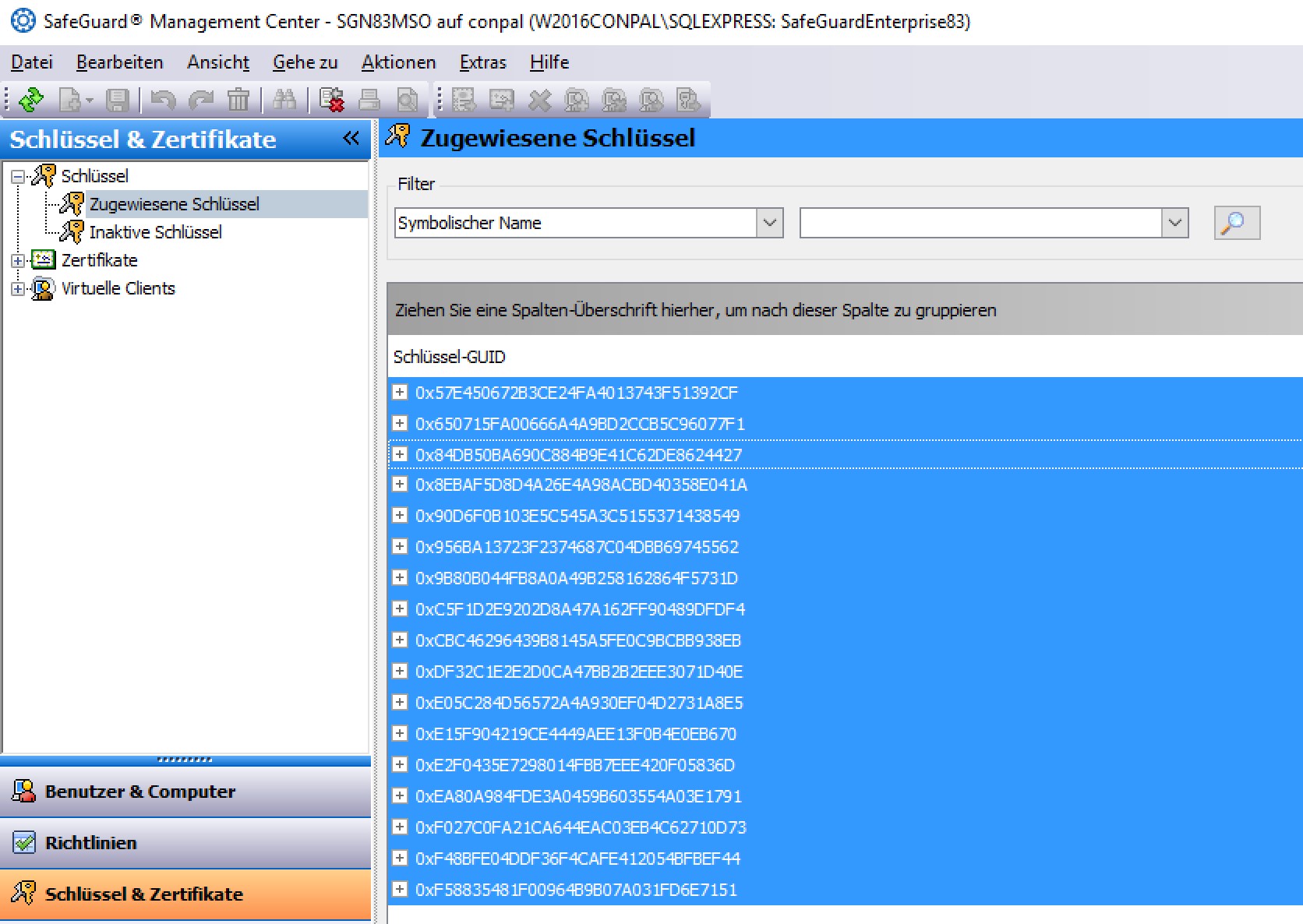Switch to Richtlinien section
Screen dimensions: 1303x924
pyautogui.click(x=185, y=843)
